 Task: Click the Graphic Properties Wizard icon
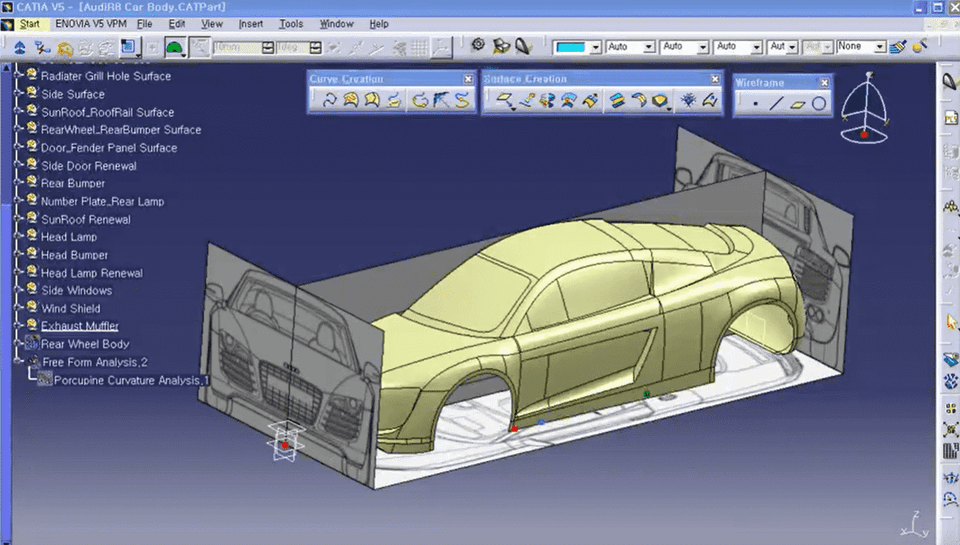920,47
